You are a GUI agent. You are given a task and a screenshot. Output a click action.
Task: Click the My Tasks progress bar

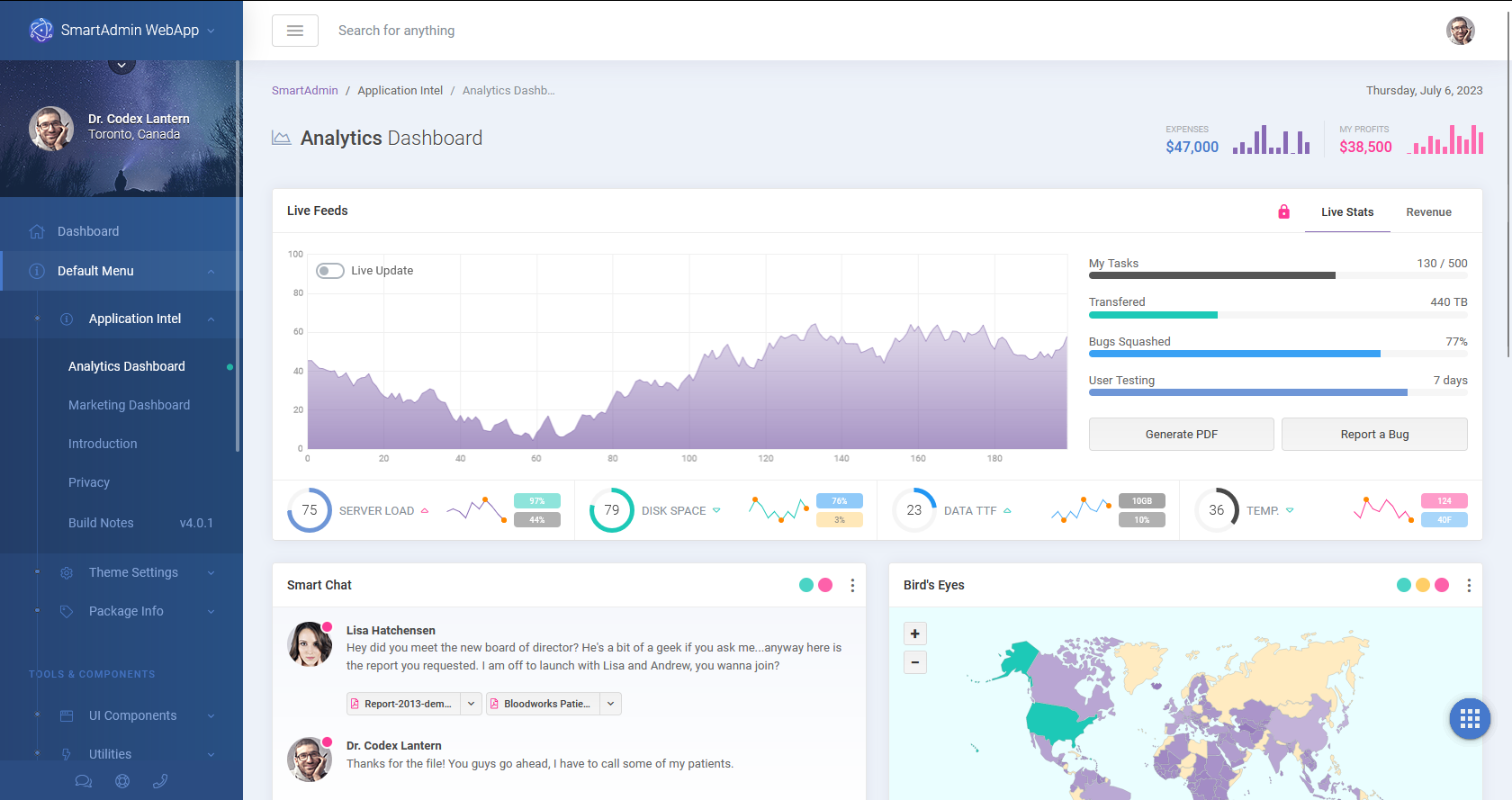click(1278, 275)
